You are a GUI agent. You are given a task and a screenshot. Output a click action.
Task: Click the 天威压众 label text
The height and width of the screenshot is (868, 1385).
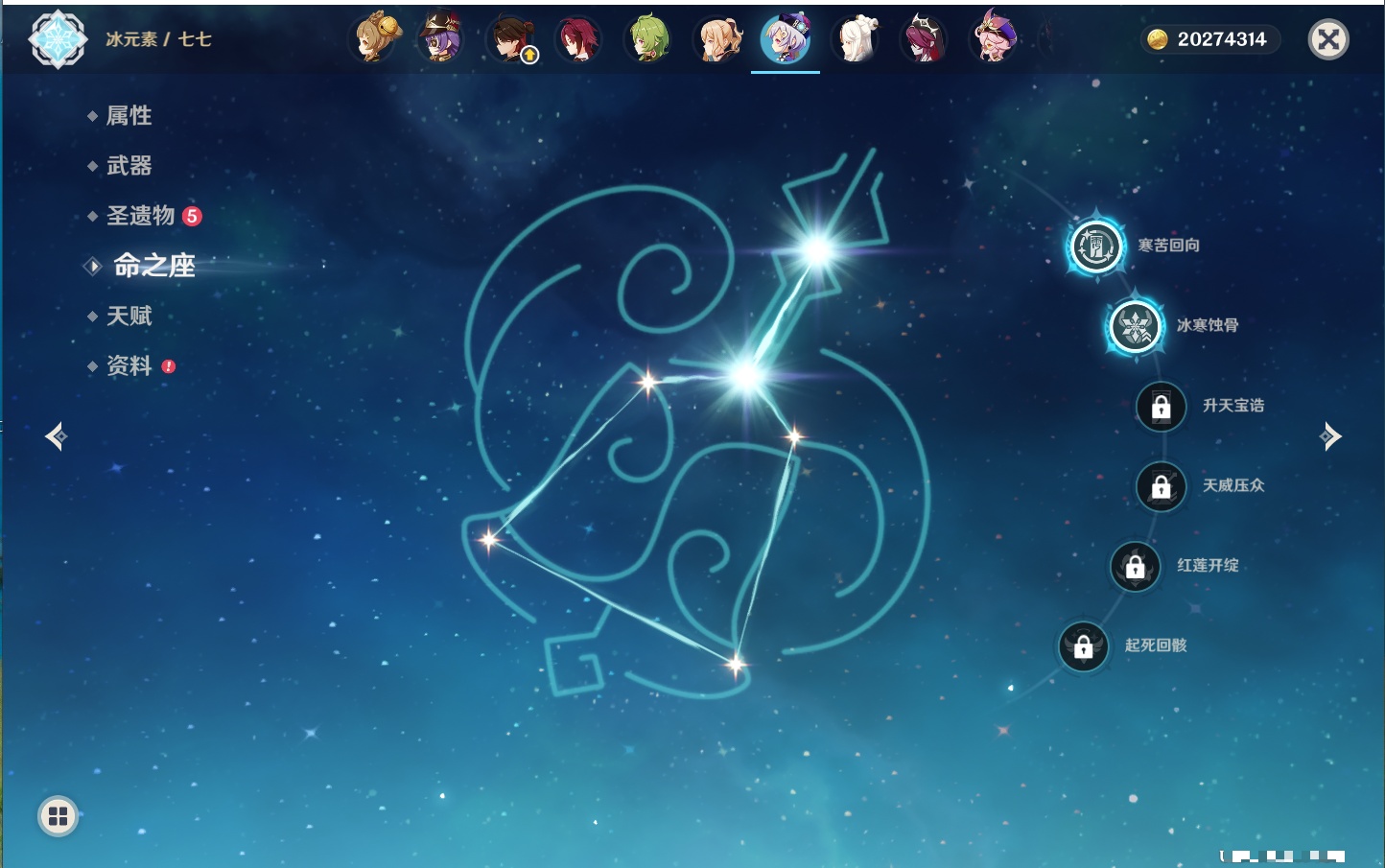coord(1233,485)
